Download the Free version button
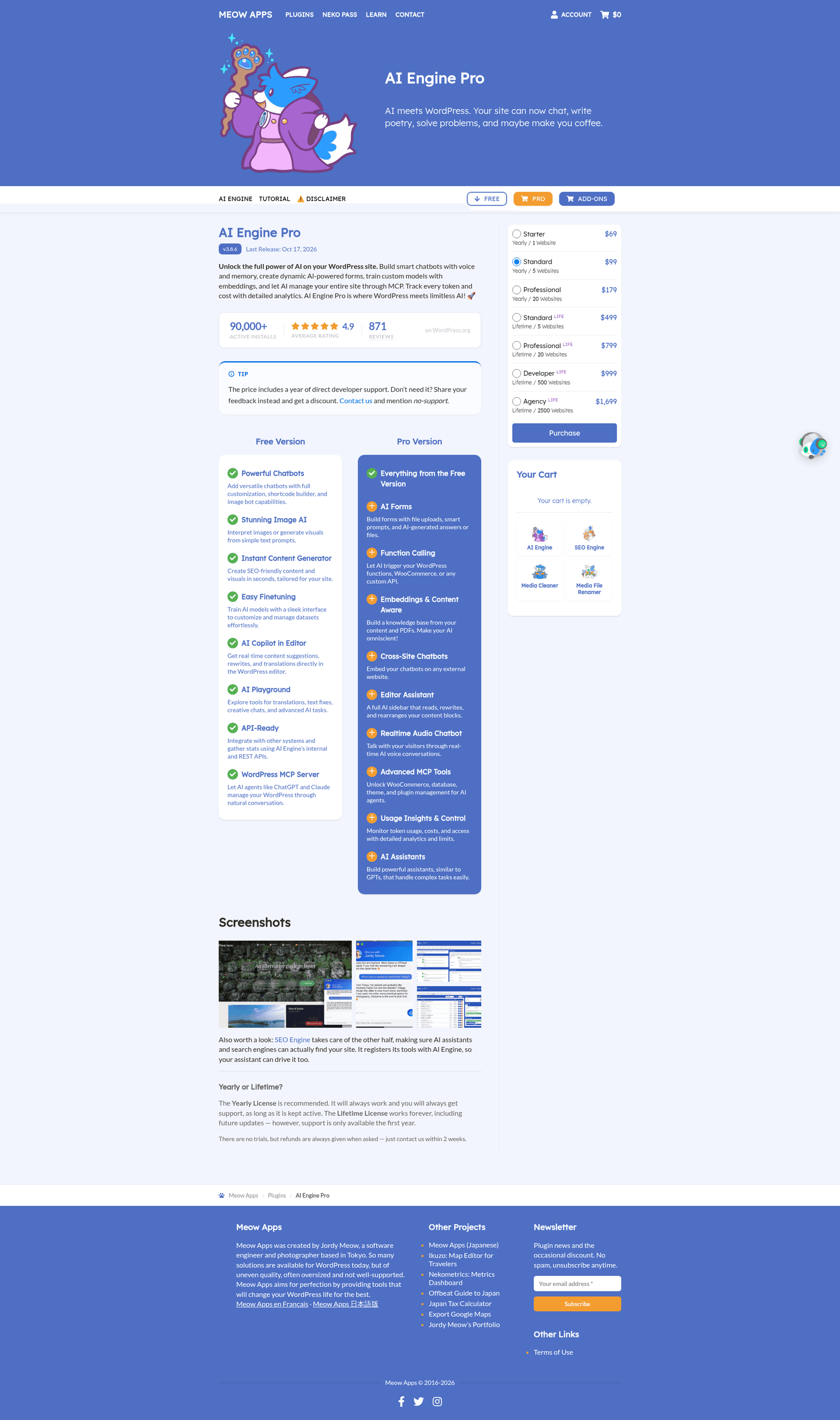 click(487, 199)
